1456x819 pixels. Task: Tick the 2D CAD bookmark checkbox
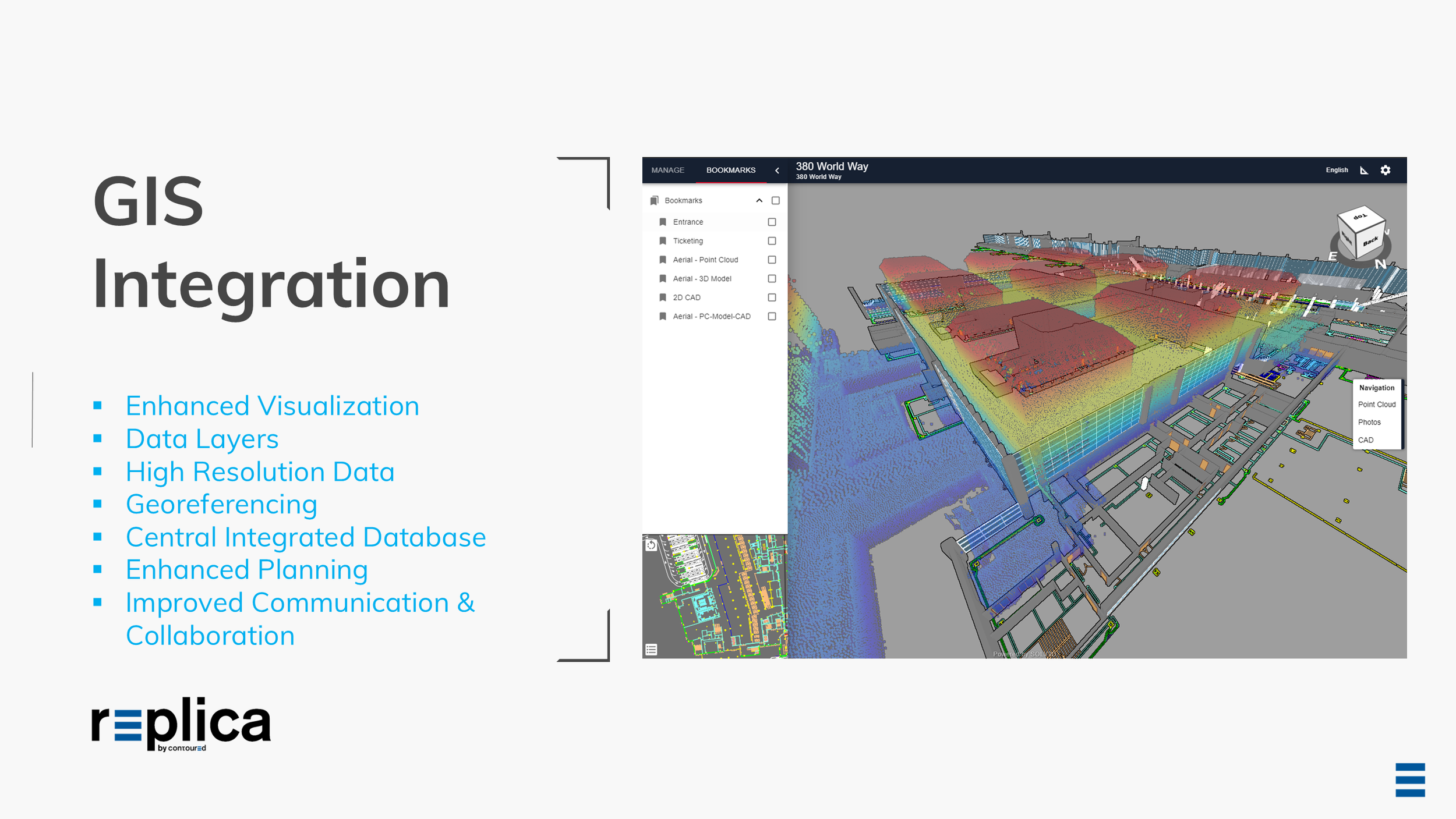[x=772, y=297]
